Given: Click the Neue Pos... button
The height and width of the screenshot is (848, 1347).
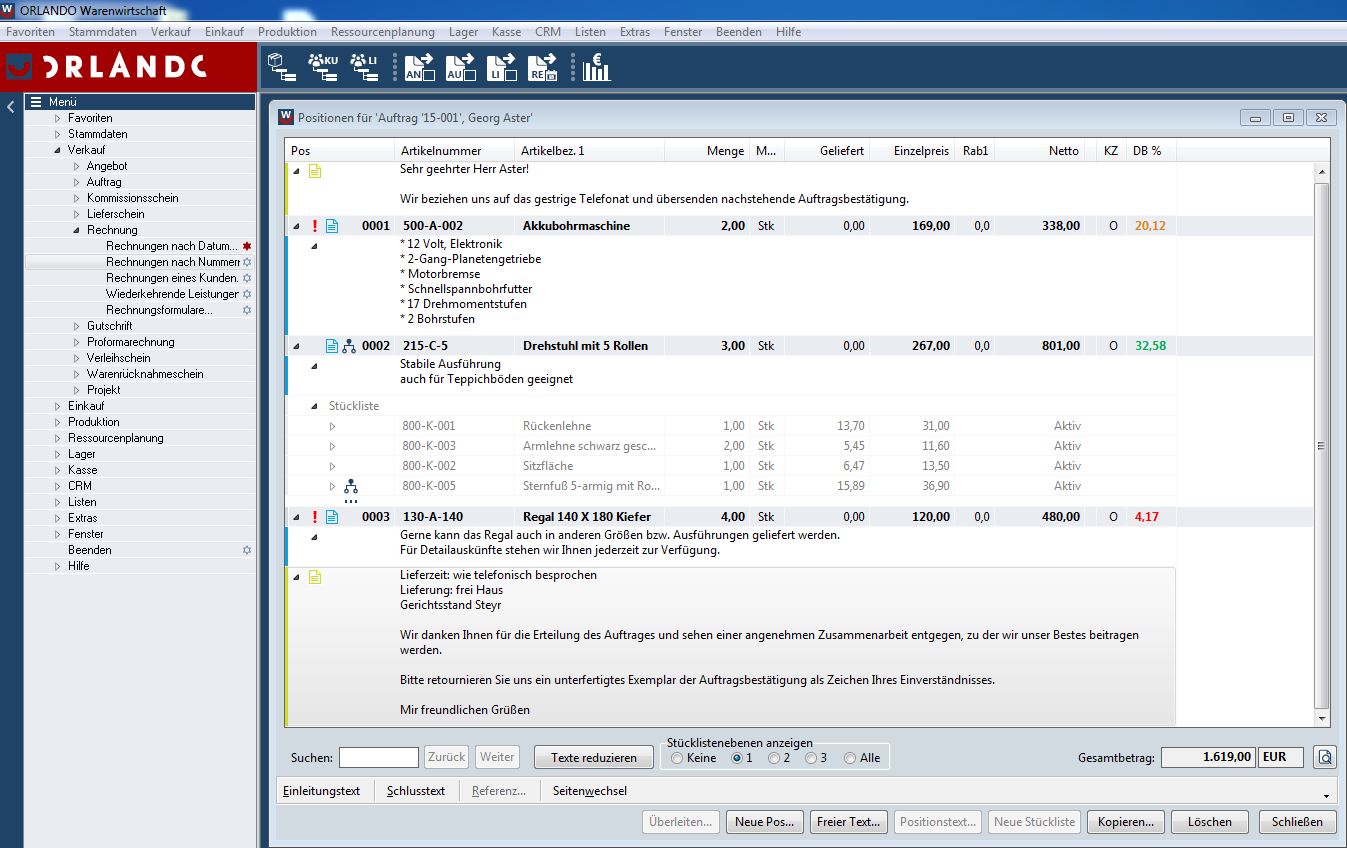Looking at the screenshot, I should click(x=765, y=822).
